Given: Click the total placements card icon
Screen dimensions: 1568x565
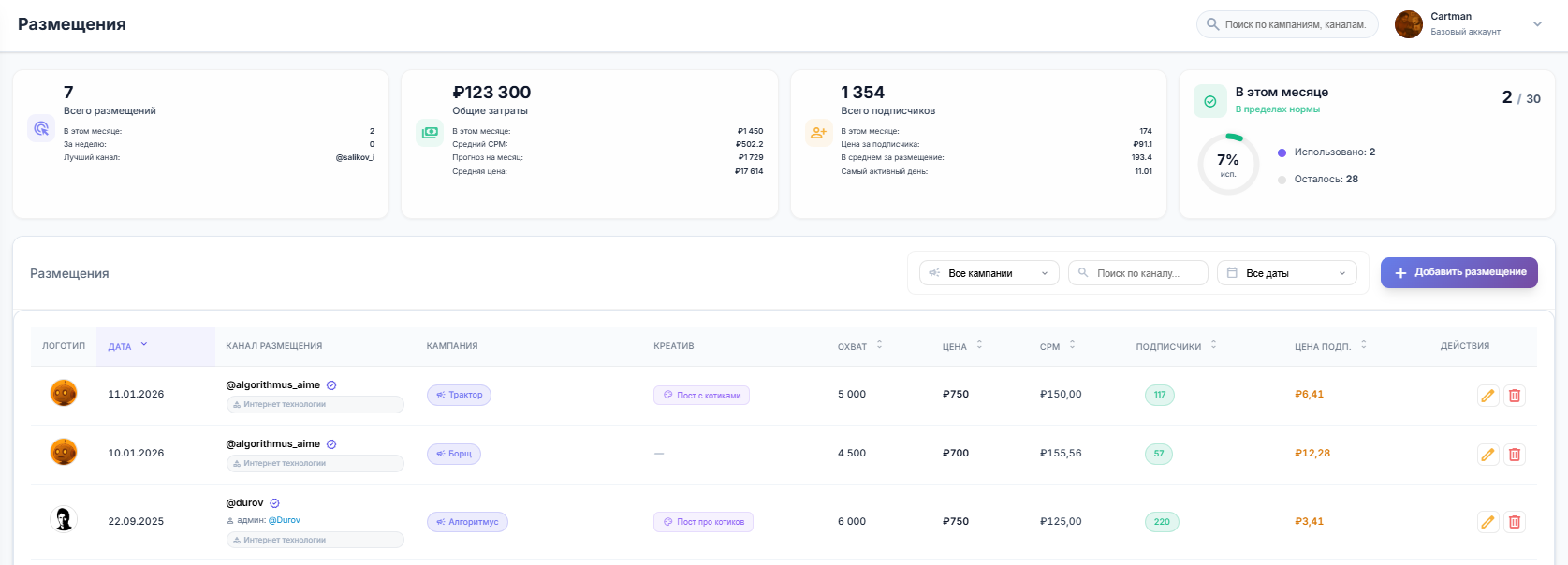Looking at the screenshot, I should click(41, 129).
